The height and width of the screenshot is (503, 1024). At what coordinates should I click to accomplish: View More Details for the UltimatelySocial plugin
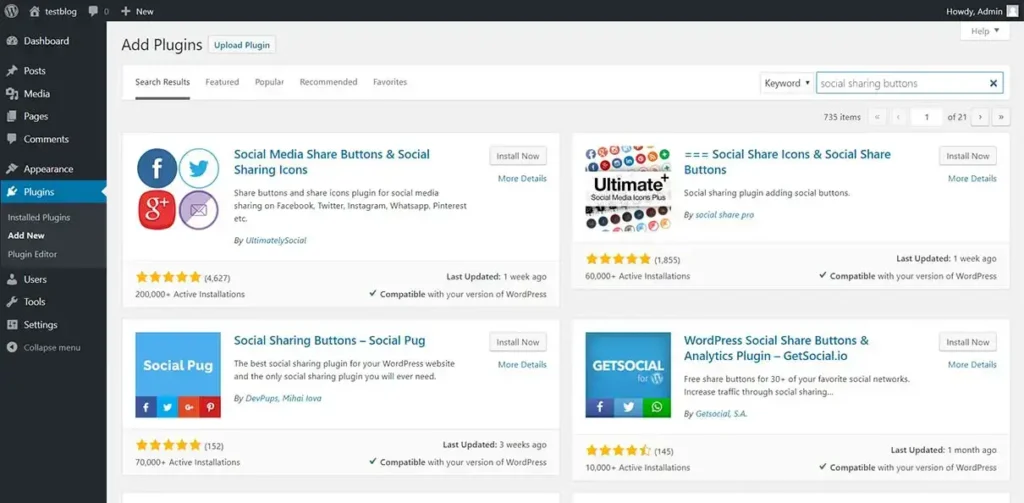tap(522, 178)
